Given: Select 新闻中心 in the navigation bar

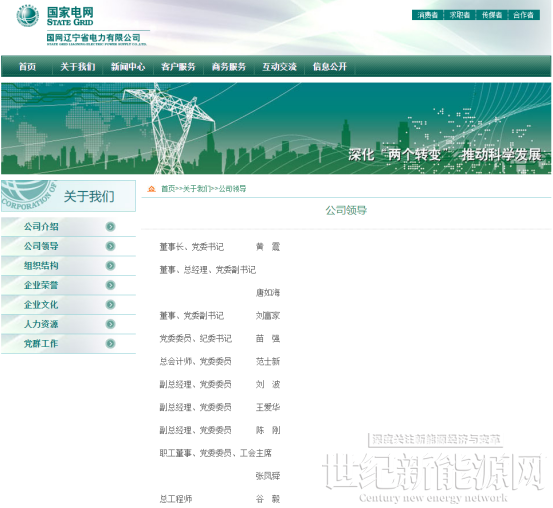Looking at the screenshot, I should coord(128,66).
